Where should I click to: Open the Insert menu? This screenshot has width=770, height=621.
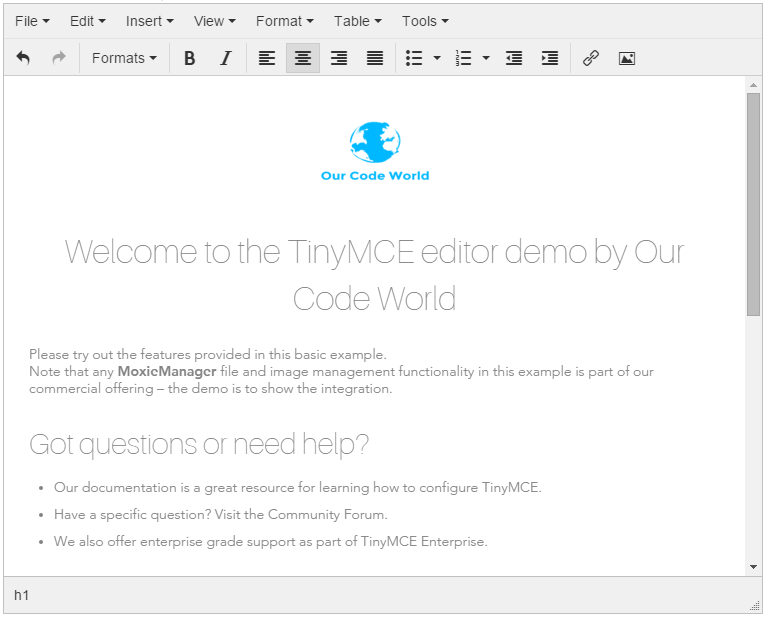[x=149, y=21]
